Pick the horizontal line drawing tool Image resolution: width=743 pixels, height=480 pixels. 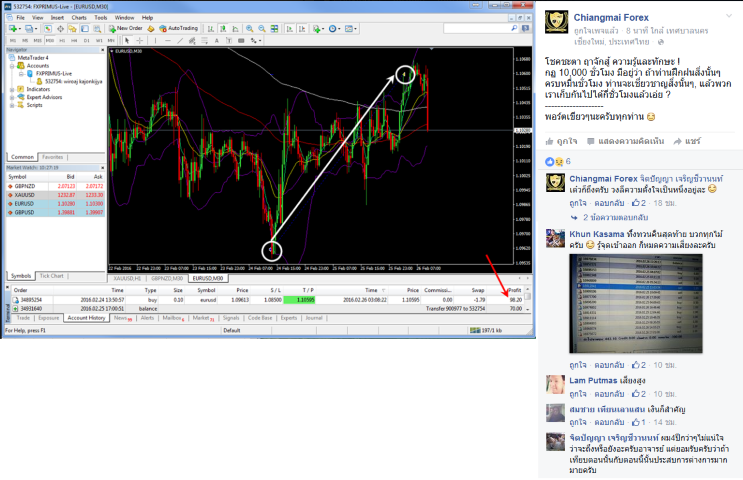[x=168, y=40]
